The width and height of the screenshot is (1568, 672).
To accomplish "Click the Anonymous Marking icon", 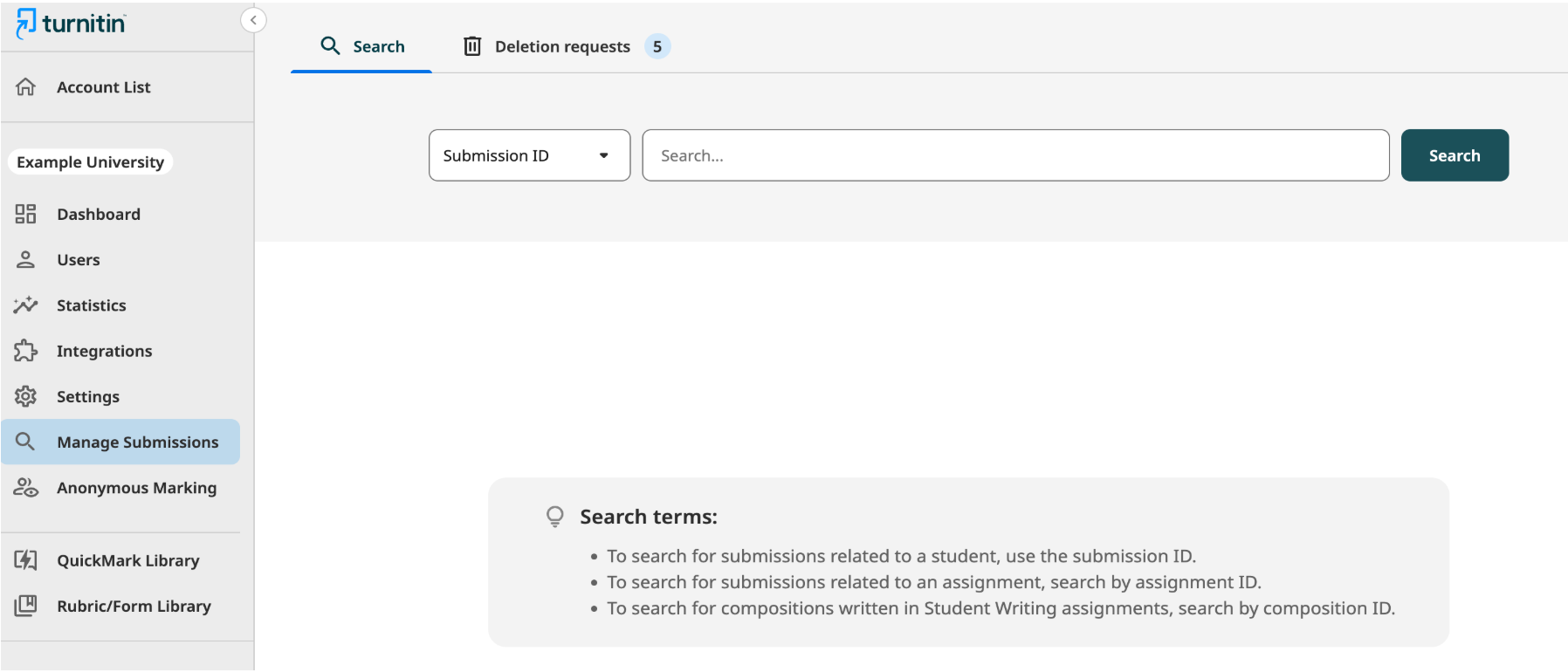I will click(25, 488).
